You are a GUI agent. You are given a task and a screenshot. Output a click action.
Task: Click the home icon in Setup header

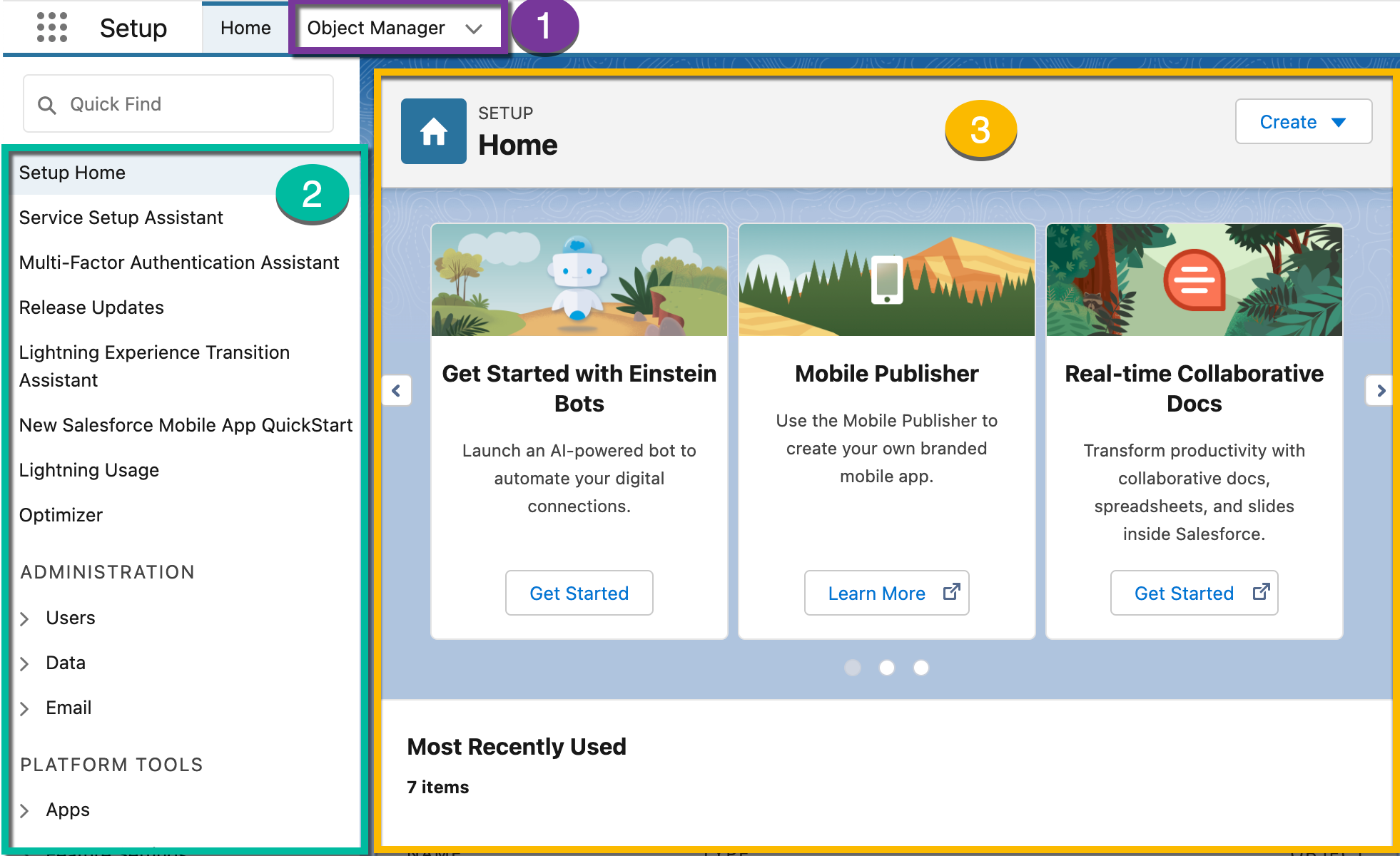tap(432, 131)
